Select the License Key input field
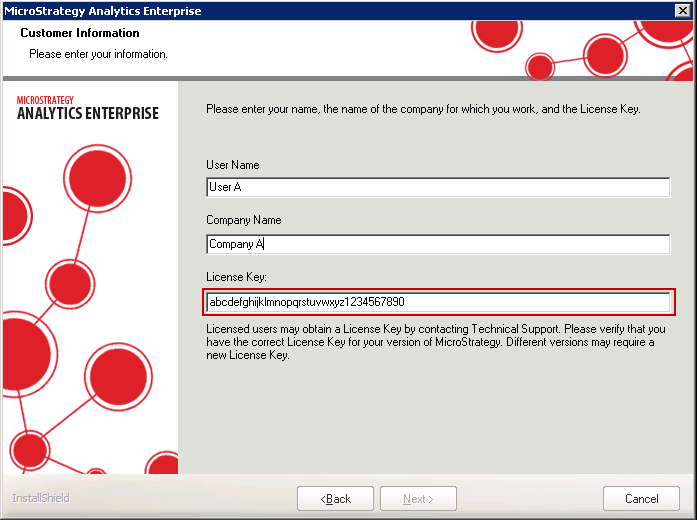The width and height of the screenshot is (697, 520). [437, 302]
